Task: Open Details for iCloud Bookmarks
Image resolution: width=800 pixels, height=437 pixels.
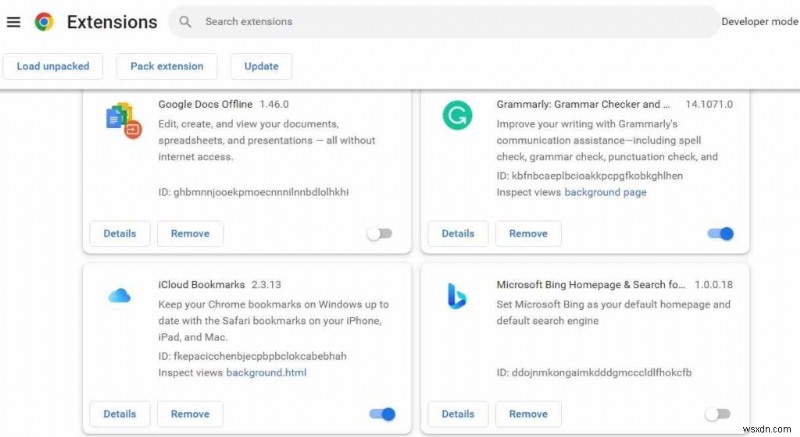Action: pos(120,414)
